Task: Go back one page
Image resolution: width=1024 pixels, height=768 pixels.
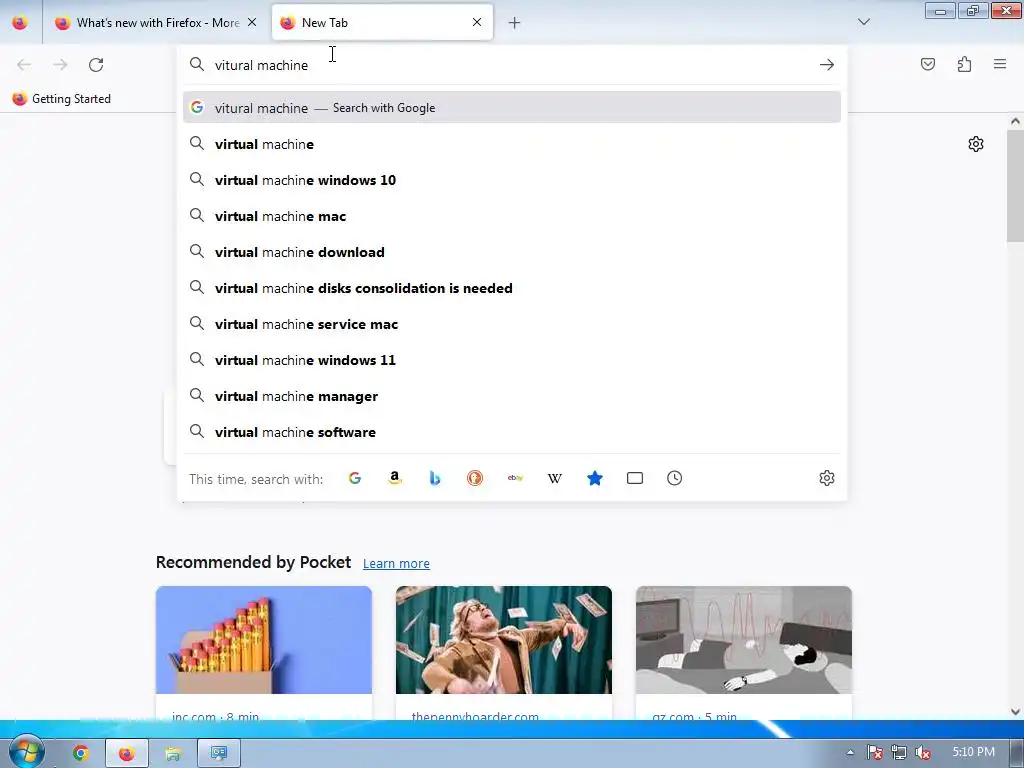Action: pyautogui.click(x=24, y=65)
